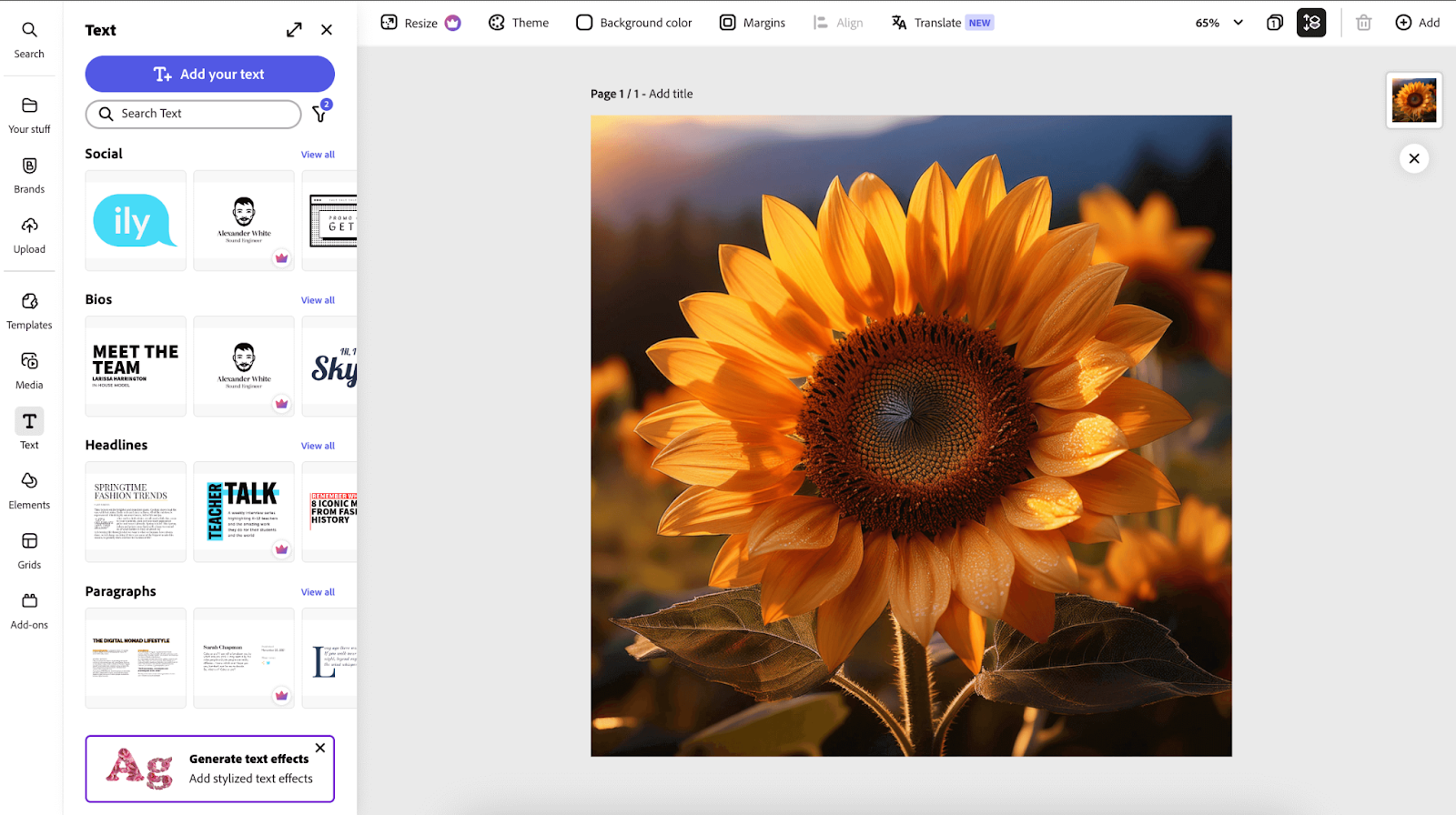Screen dimensions: 1456x815
Task: Open the Search panel in sidebar
Action: [29, 39]
